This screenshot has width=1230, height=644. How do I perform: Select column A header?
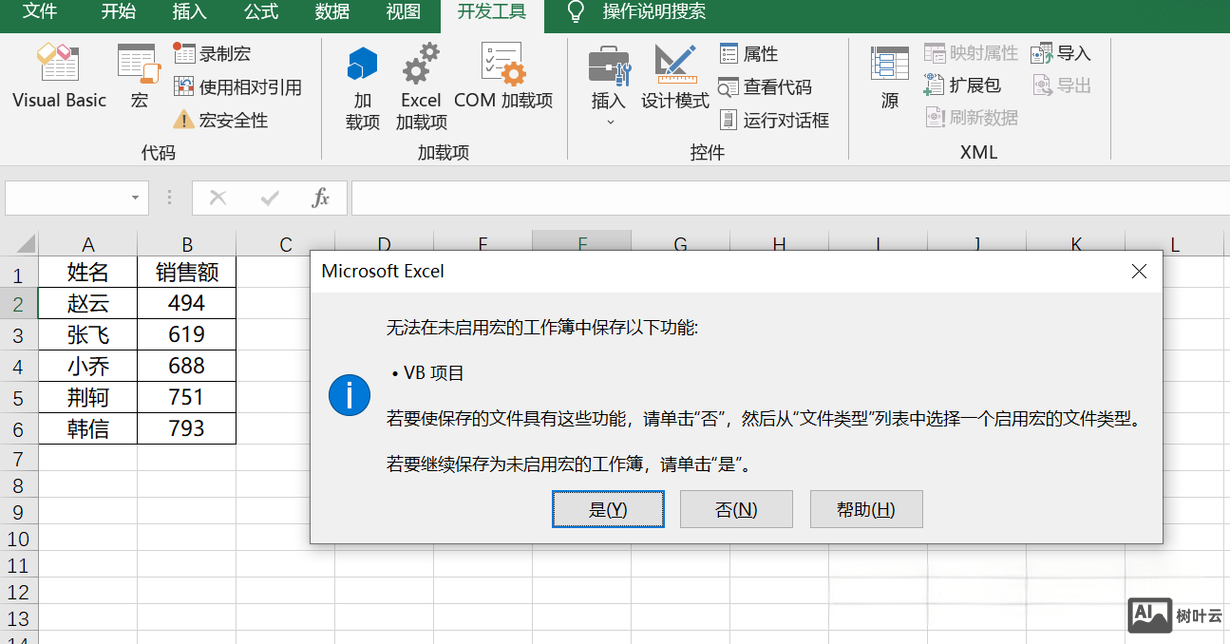(x=88, y=244)
